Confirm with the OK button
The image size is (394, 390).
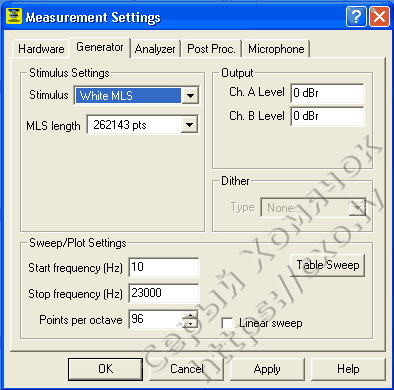coord(105,369)
